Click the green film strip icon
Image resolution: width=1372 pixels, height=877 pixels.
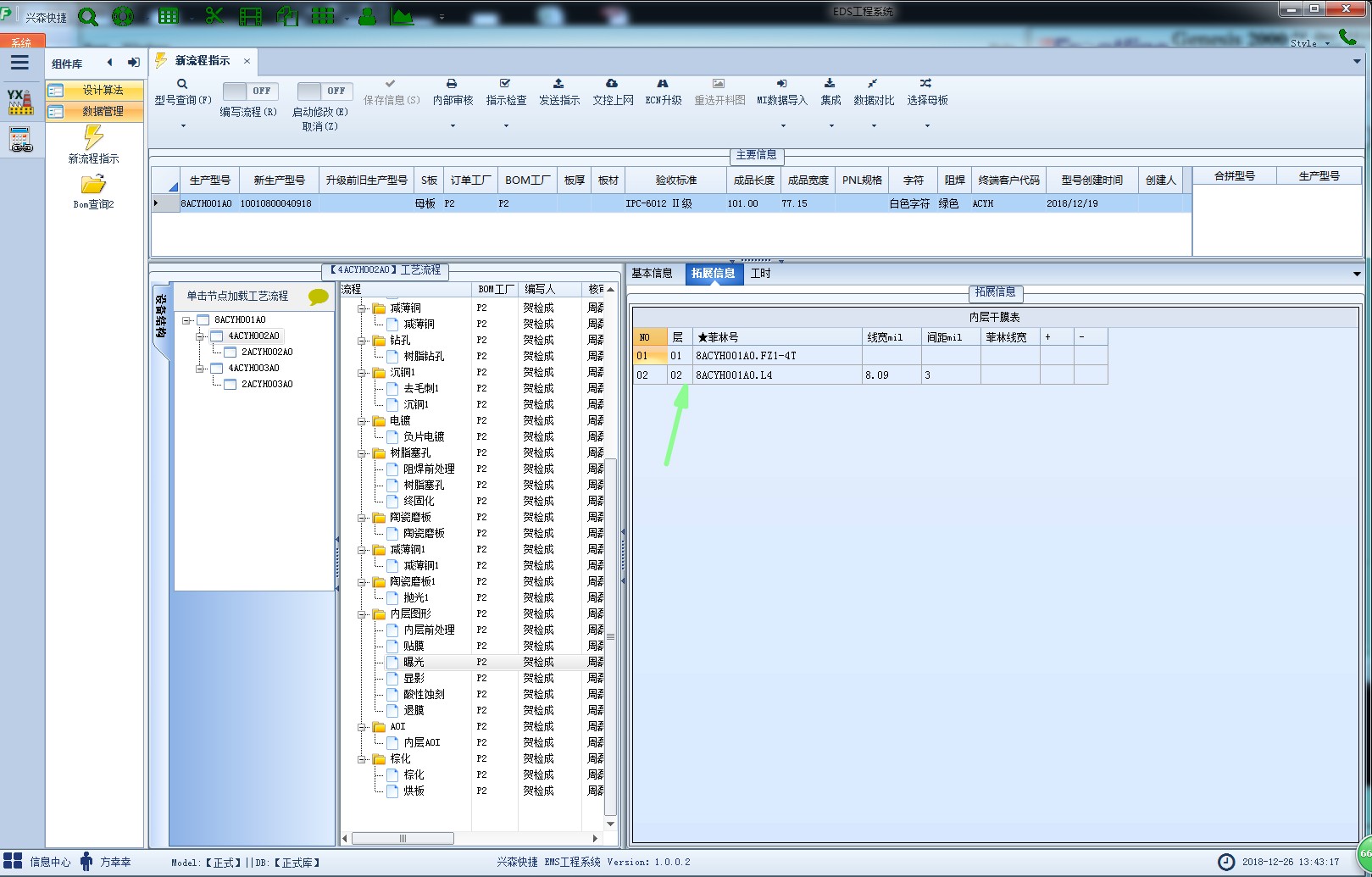[251, 16]
